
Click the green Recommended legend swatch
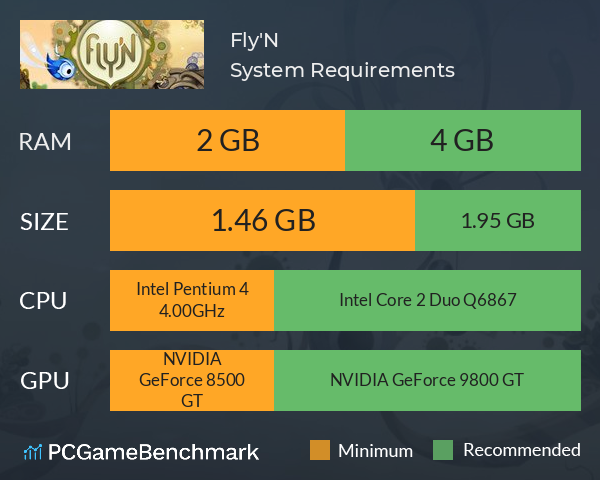click(443, 450)
